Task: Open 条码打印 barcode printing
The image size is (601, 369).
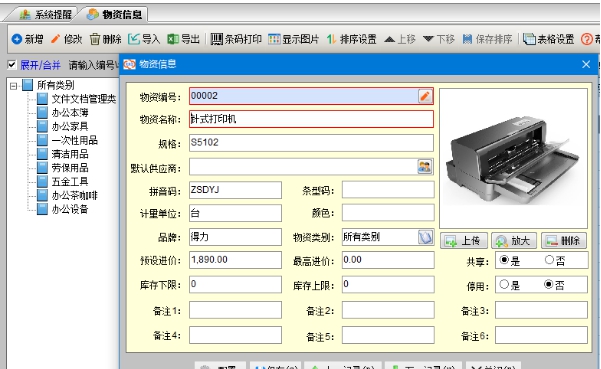Action: [236, 39]
